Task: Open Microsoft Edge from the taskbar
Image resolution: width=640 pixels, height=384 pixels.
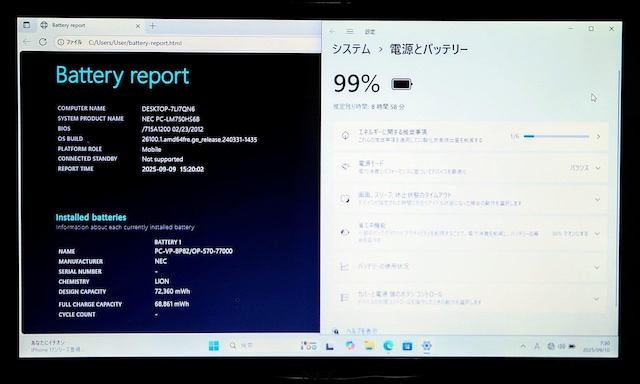Action: [x=388, y=346]
